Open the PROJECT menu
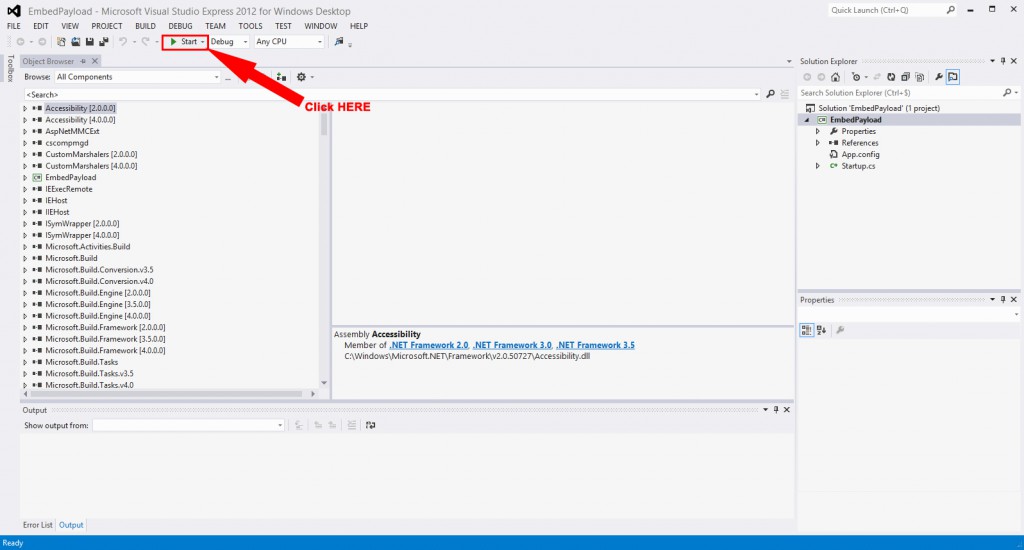The height and width of the screenshot is (550, 1024). [x=106, y=26]
